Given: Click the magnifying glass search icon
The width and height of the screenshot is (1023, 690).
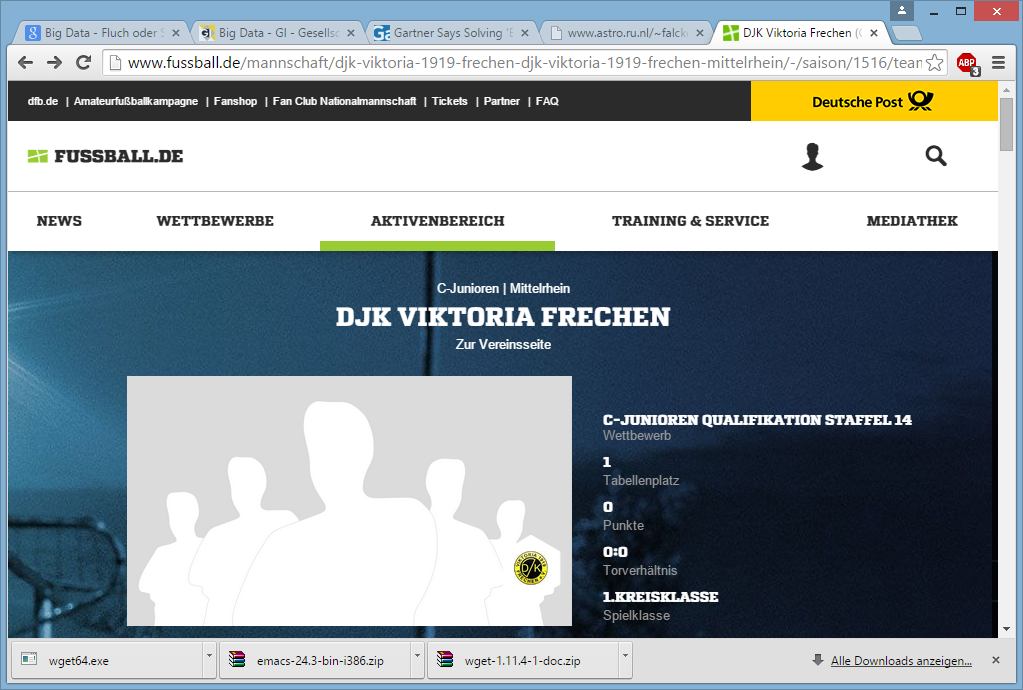Looking at the screenshot, I should [x=936, y=156].
